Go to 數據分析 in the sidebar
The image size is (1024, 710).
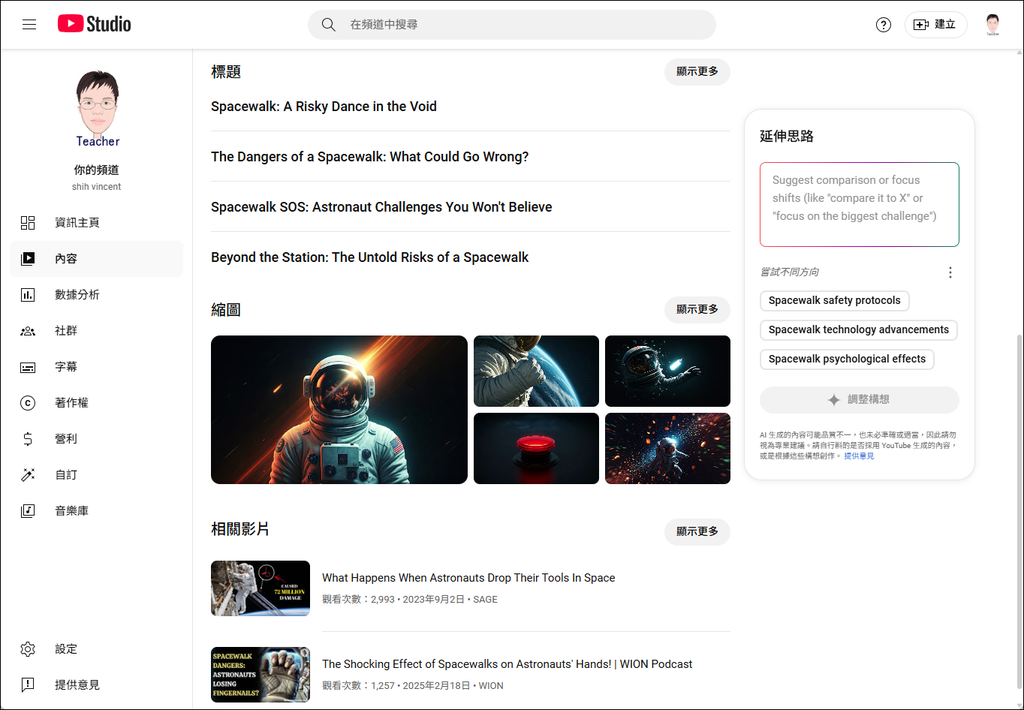(x=97, y=295)
